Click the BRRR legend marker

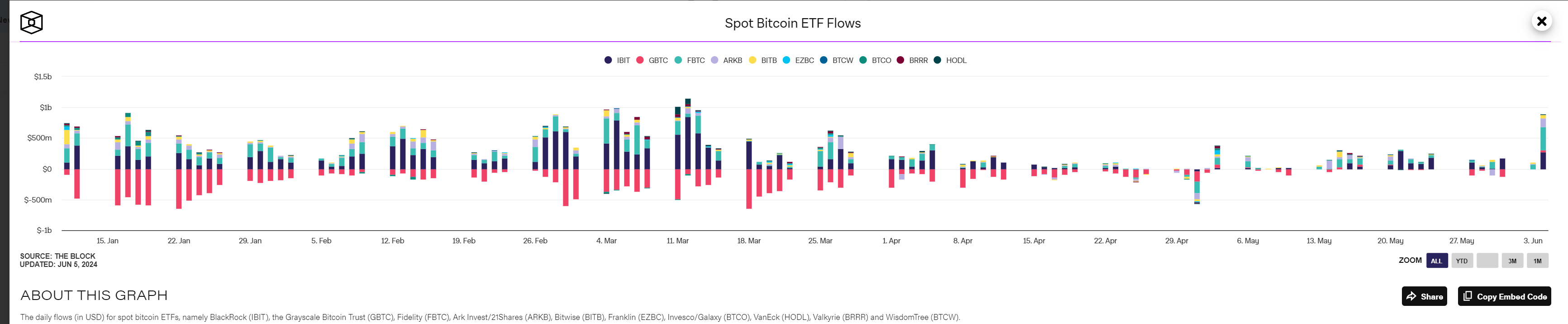coord(900,60)
